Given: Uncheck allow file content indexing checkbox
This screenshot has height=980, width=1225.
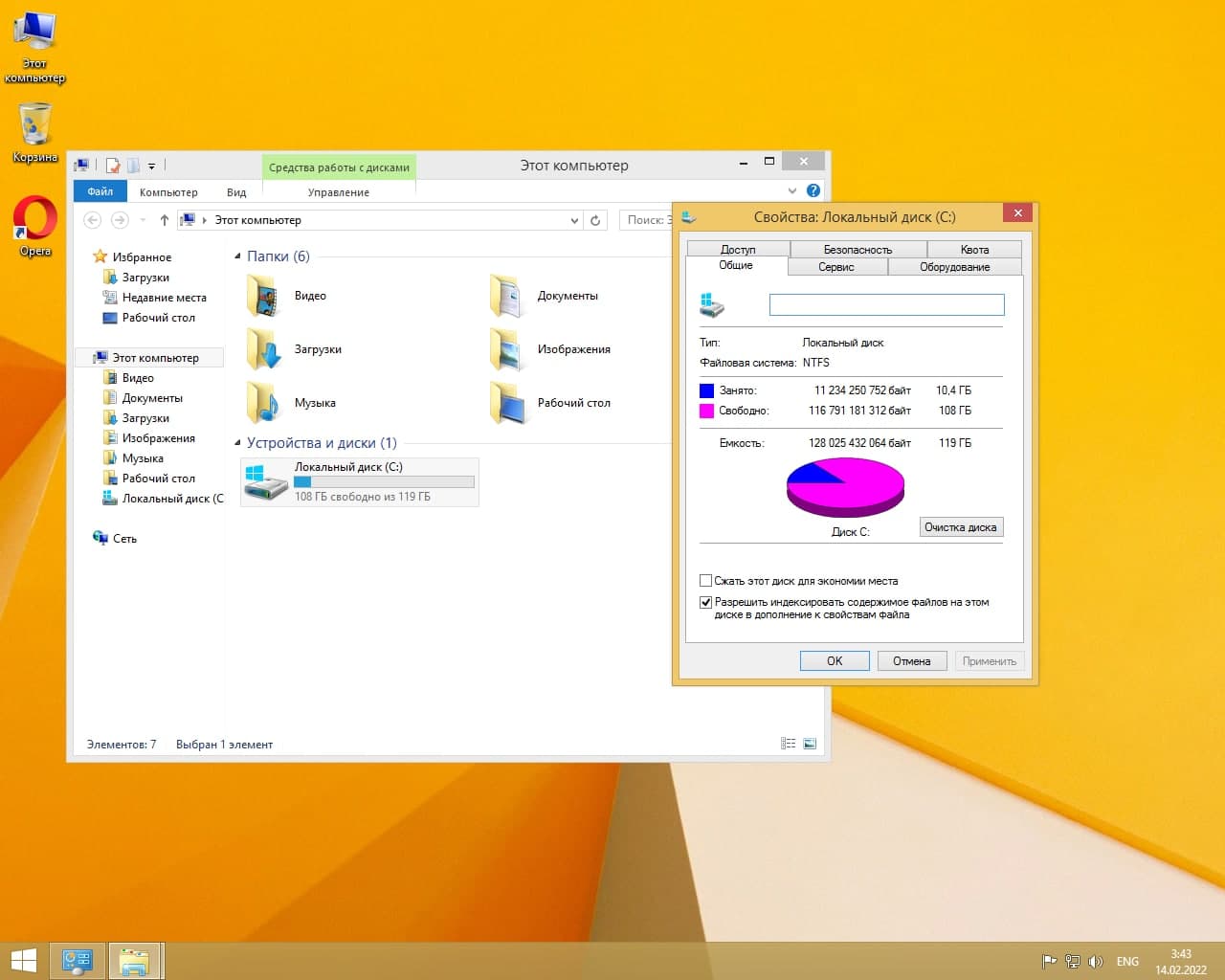Looking at the screenshot, I should pos(706,603).
